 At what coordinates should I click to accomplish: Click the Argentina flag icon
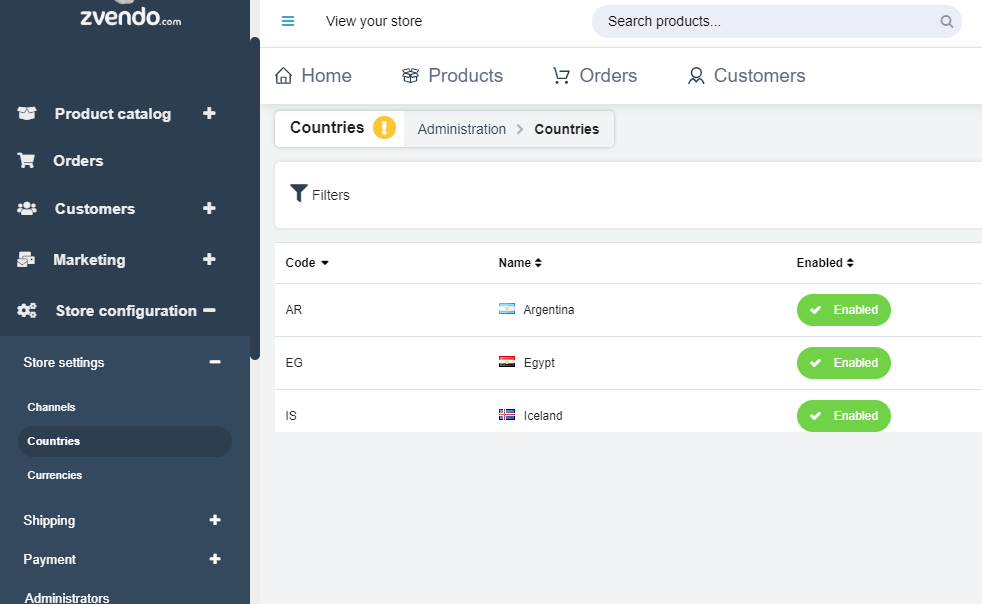pyautogui.click(x=507, y=309)
